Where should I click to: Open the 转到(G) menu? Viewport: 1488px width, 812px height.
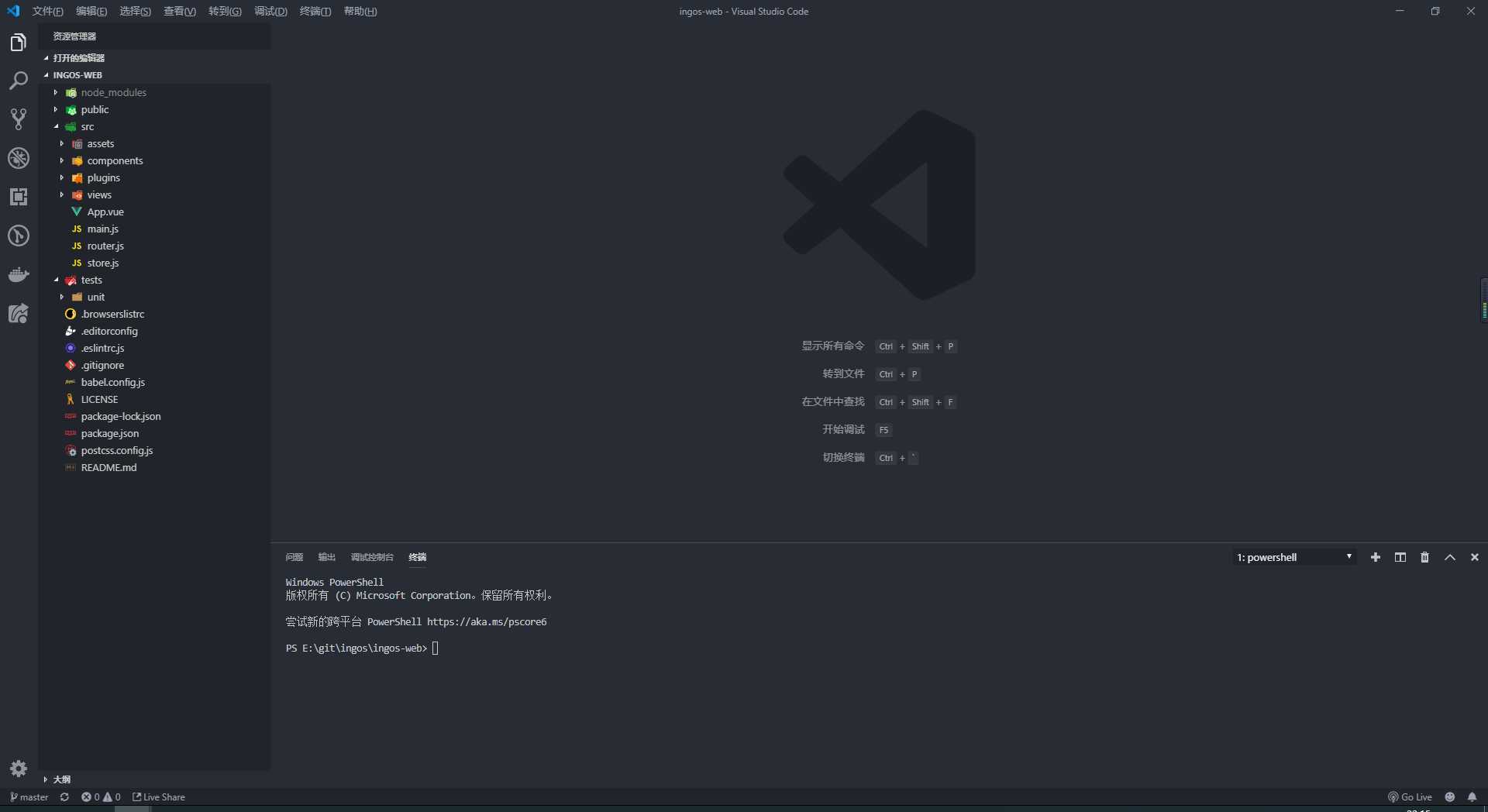[x=225, y=12]
